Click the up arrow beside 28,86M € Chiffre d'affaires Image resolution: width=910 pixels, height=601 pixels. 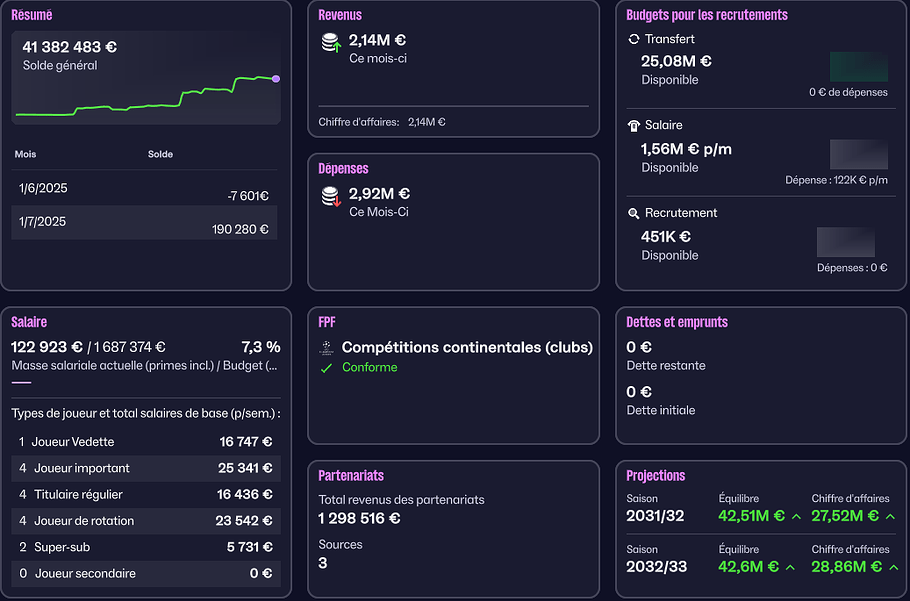click(889, 567)
